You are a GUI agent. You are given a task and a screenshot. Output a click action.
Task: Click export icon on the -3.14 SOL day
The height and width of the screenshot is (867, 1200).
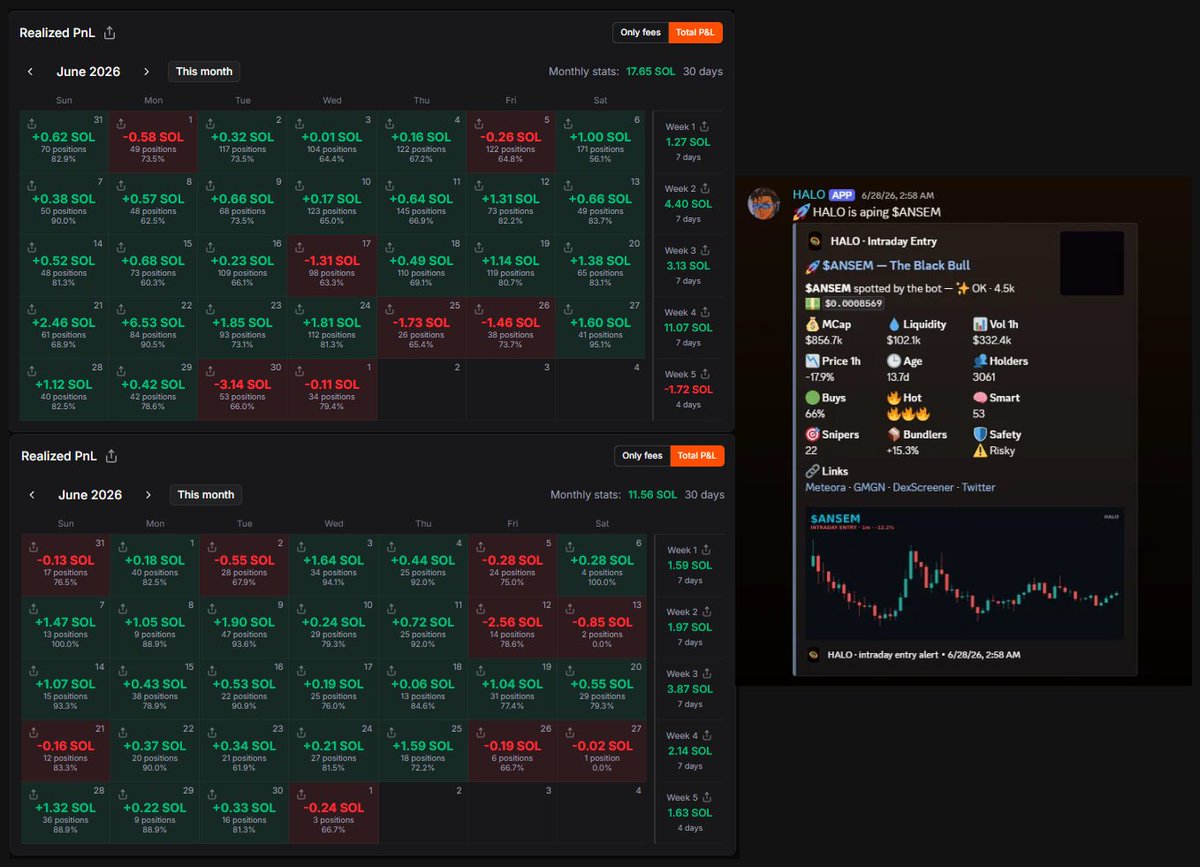pyautogui.click(x=210, y=372)
